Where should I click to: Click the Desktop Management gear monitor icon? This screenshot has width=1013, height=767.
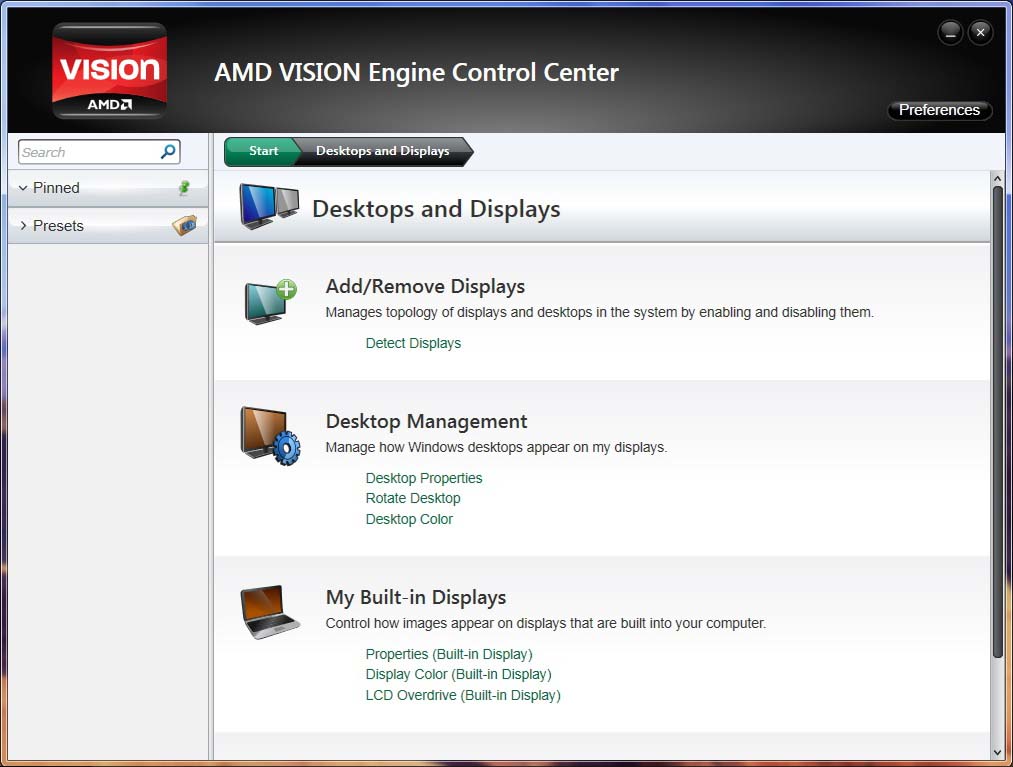(271, 436)
